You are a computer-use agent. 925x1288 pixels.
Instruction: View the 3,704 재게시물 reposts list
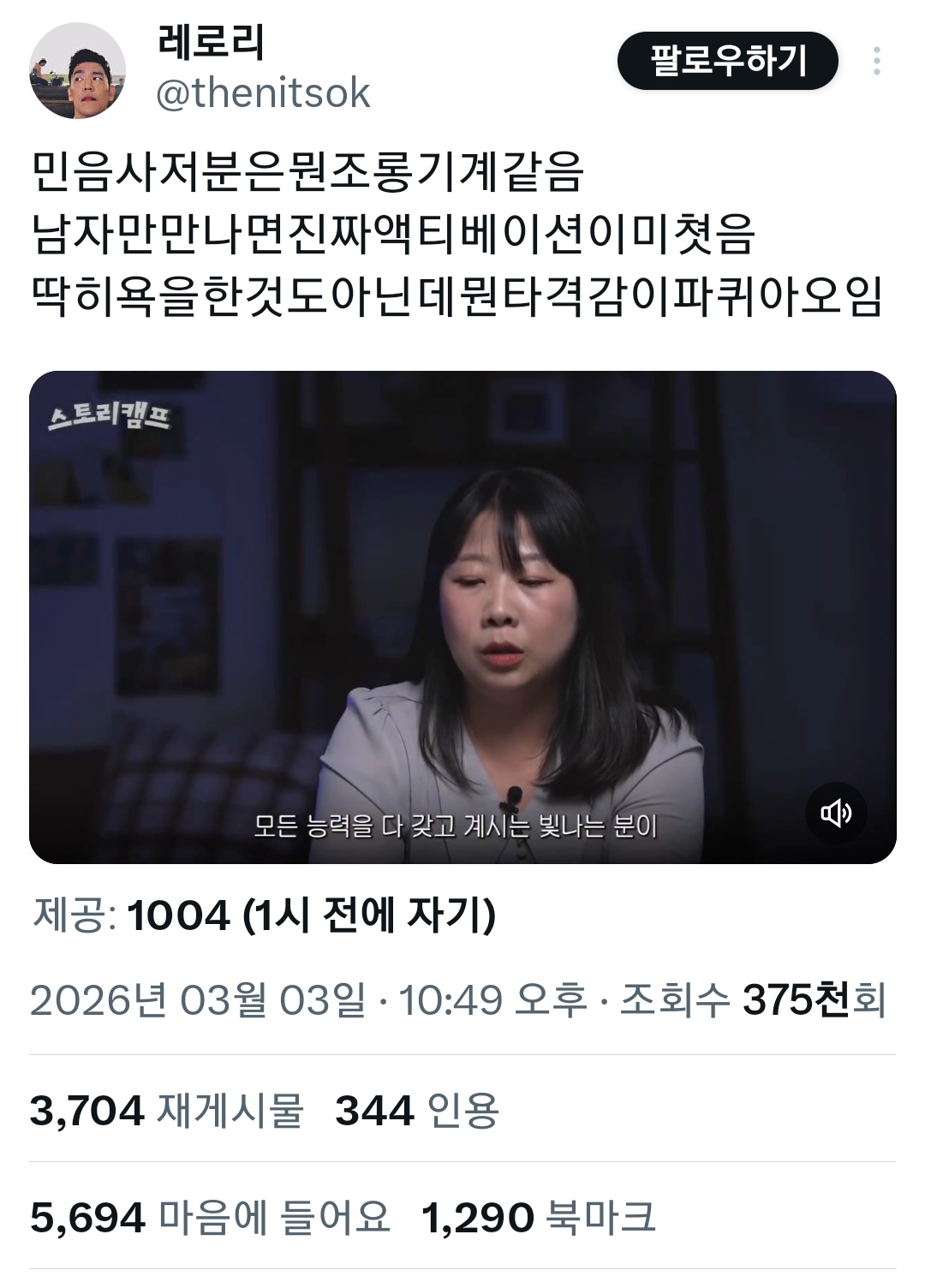tap(167, 1110)
